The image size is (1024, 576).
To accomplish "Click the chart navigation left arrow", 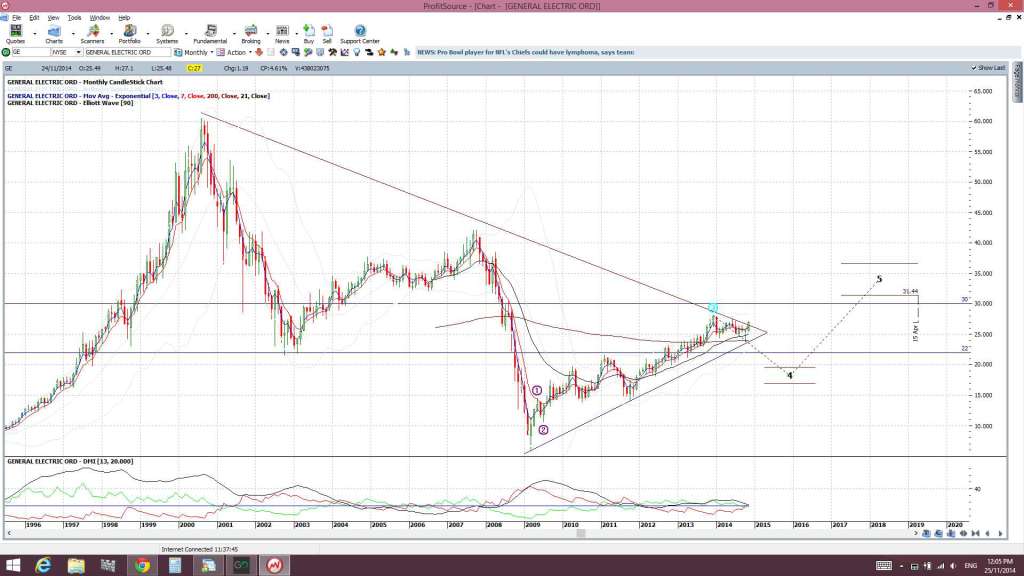I will click(x=987, y=534).
